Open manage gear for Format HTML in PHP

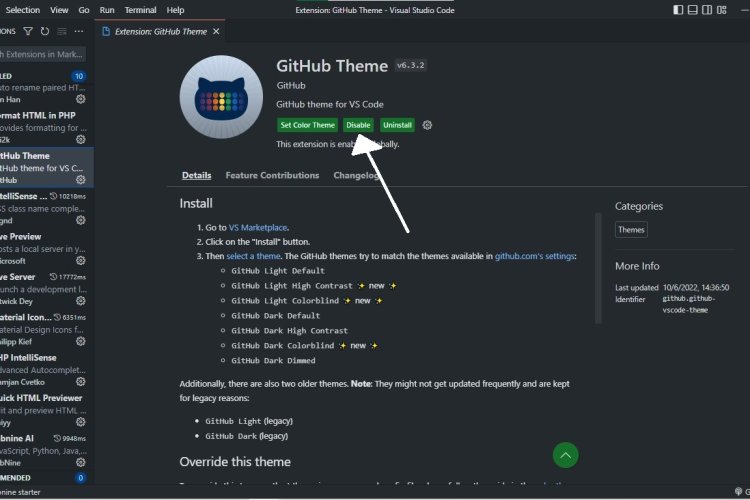click(x=81, y=139)
